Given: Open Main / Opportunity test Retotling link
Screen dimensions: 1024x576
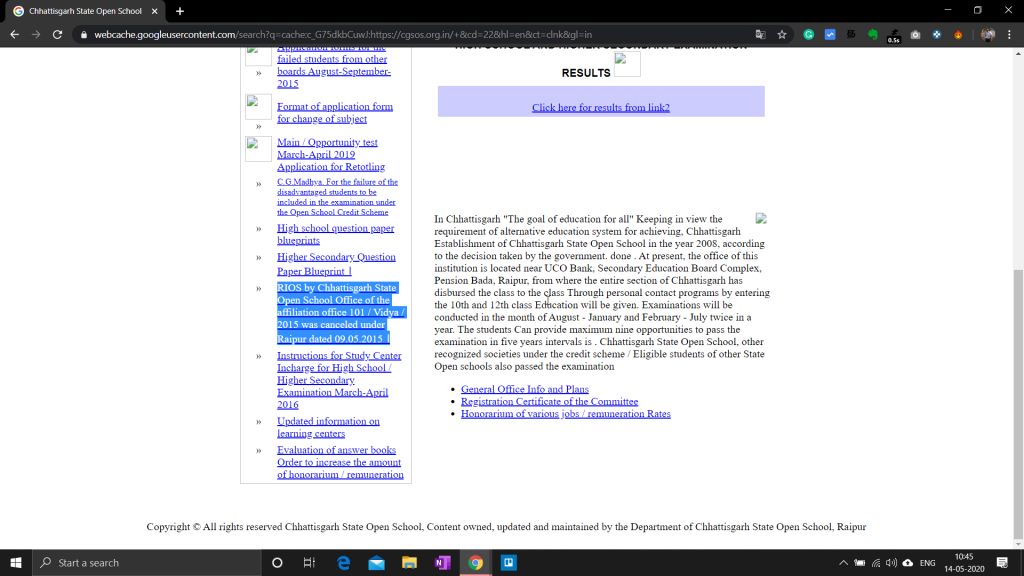Looking at the screenshot, I should [330, 154].
